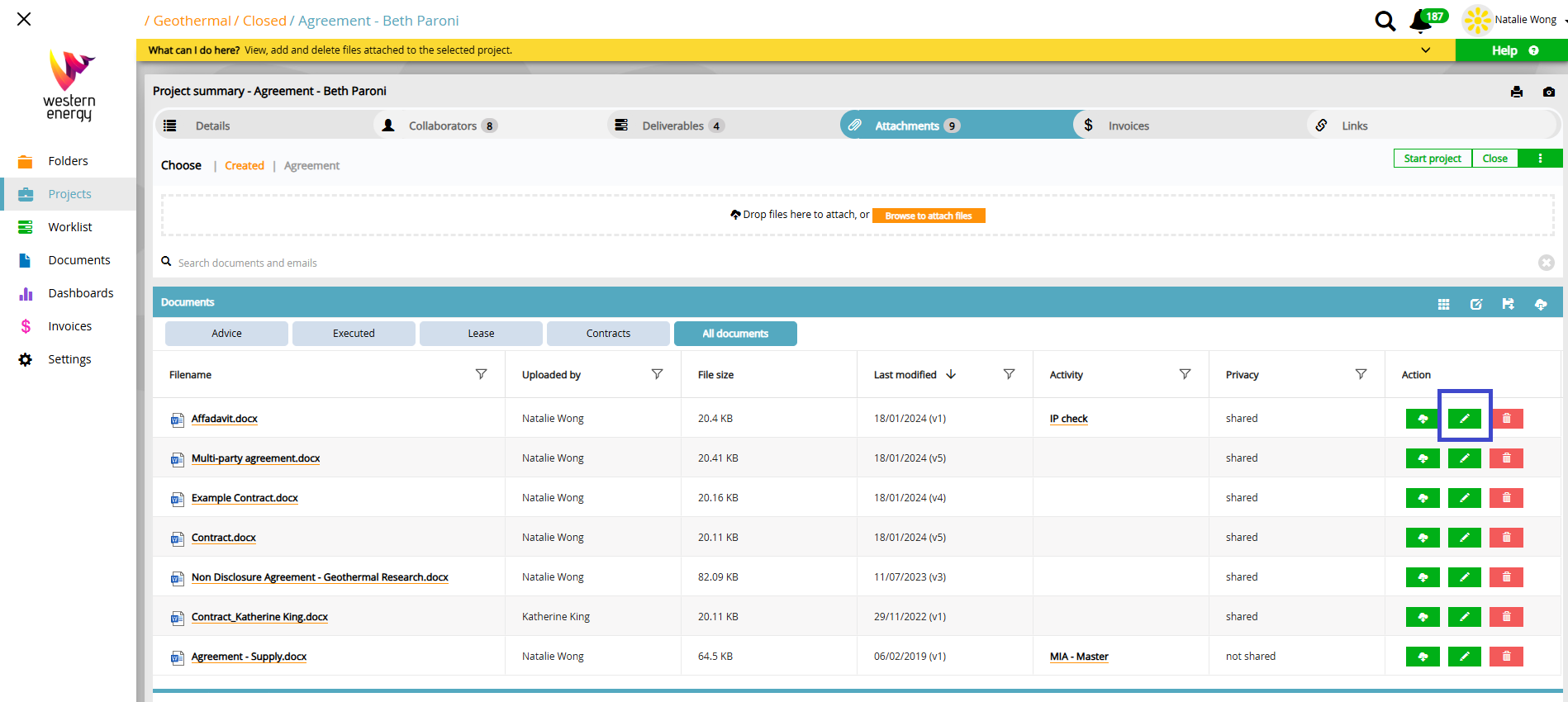Filter by the Contracts category
The width and height of the screenshot is (1568, 702).
pyautogui.click(x=608, y=334)
